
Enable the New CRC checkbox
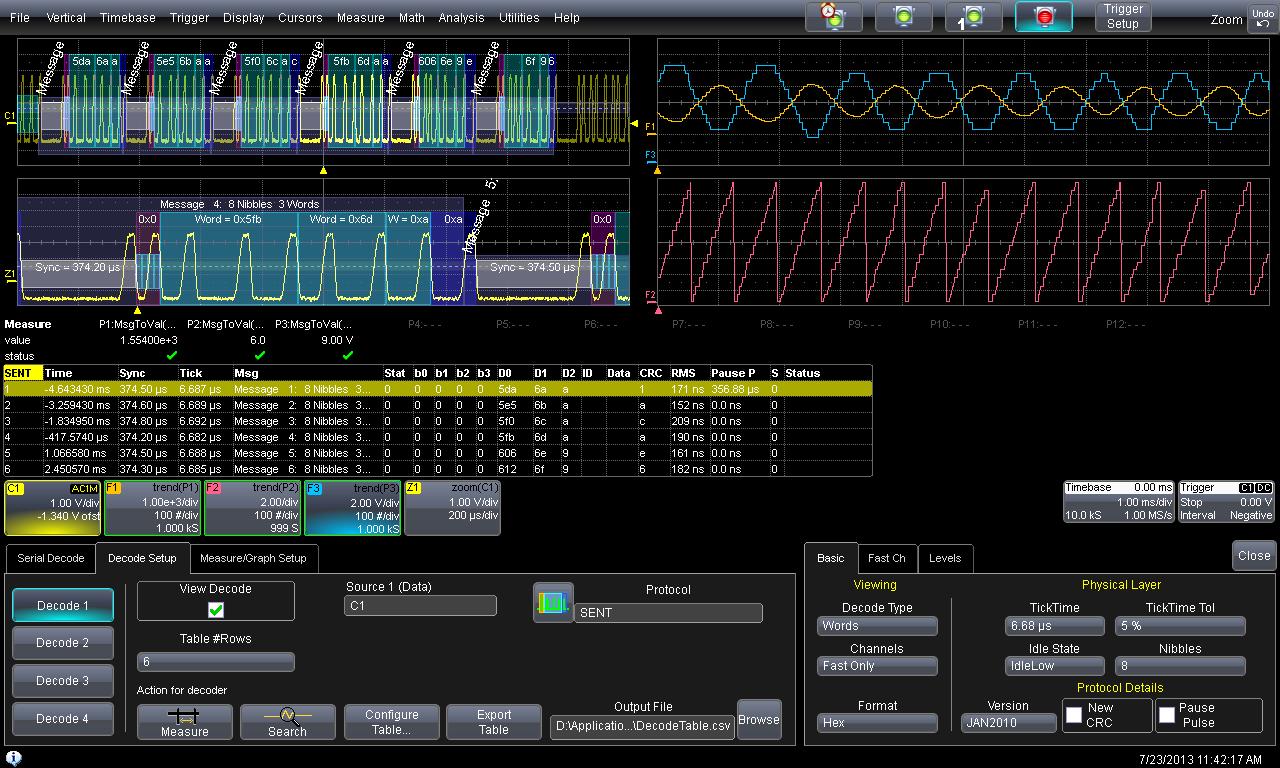tap(1074, 715)
